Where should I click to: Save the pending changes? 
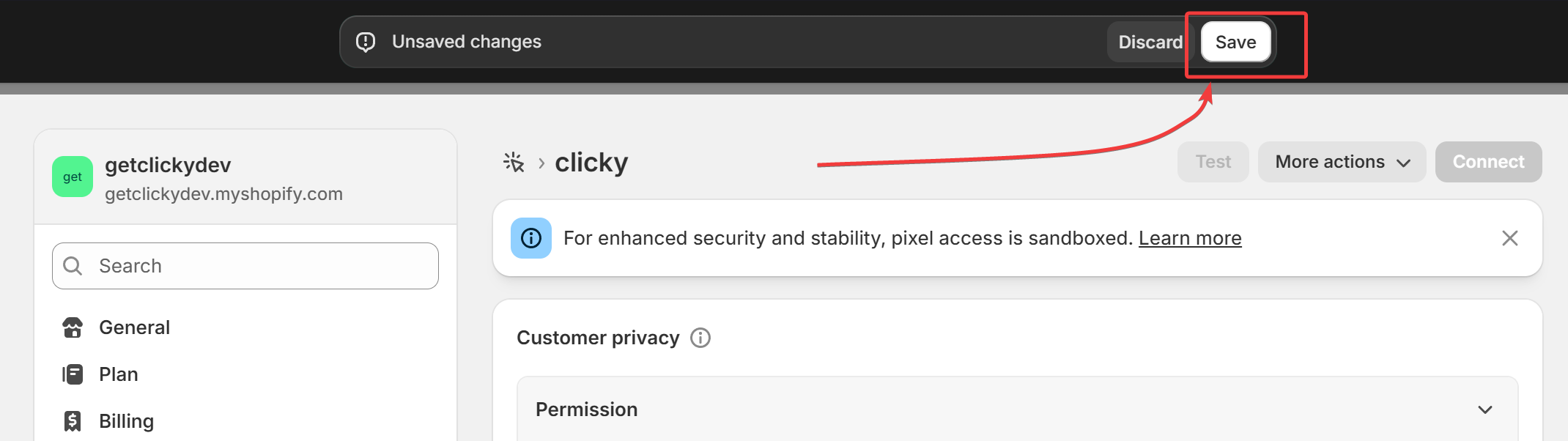pyautogui.click(x=1235, y=42)
